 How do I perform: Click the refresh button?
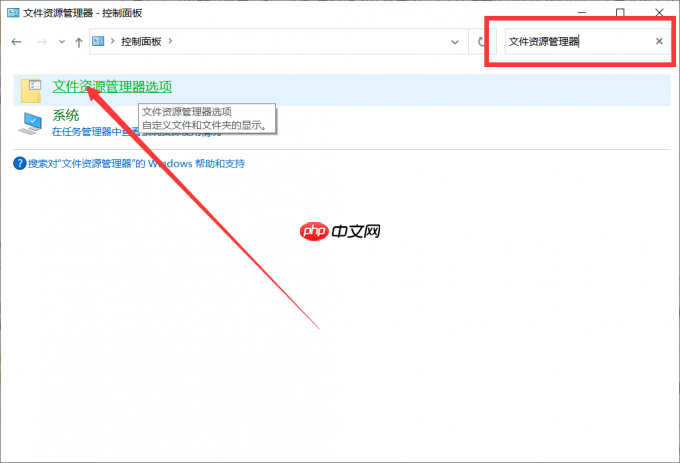click(481, 42)
